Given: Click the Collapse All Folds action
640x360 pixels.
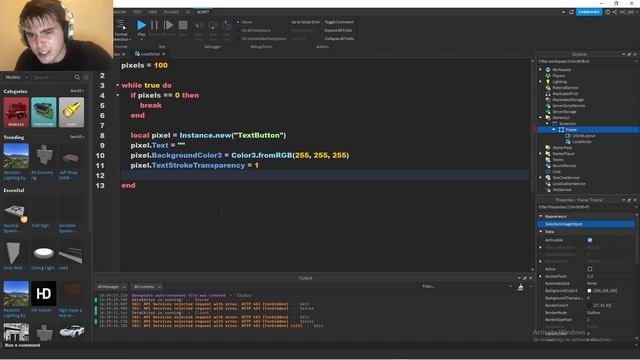Looking at the screenshot, I should click(x=339, y=39).
